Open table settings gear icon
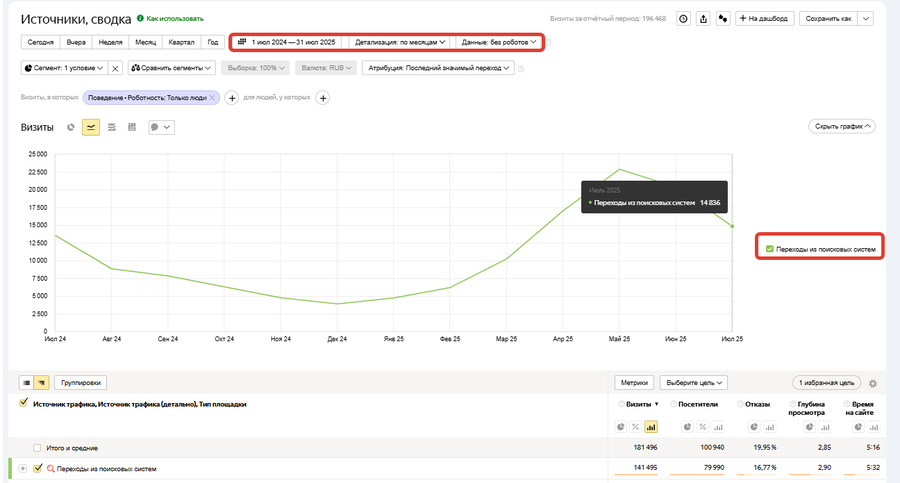The height and width of the screenshot is (483, 900). [x=872, y=383]
